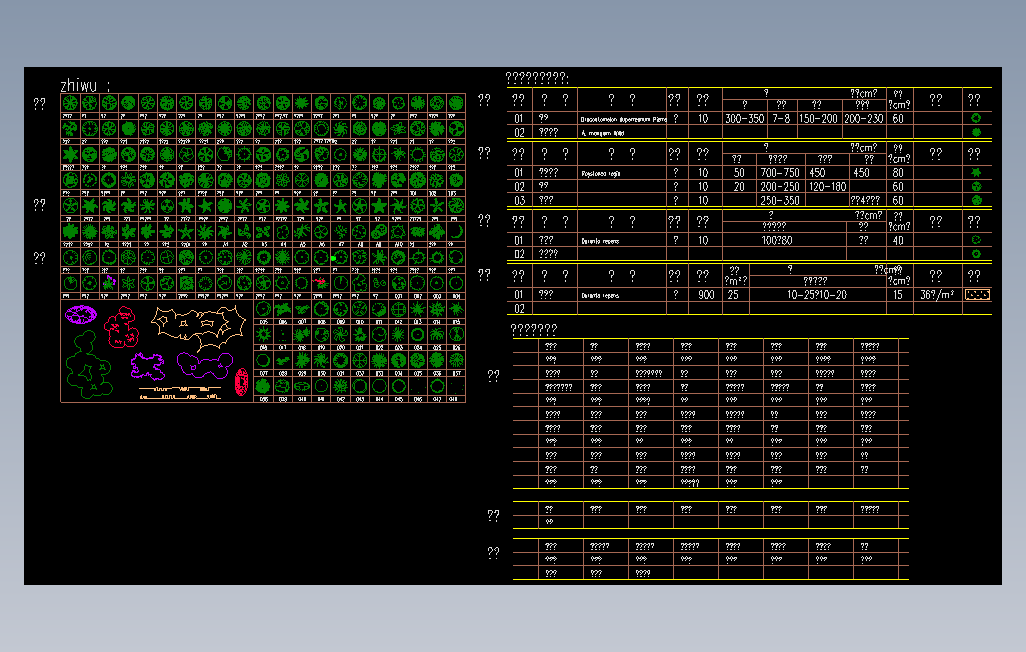This screenshot has width=1026, height=652.
Task: Click the '300-350' table cell
Action: 745,118
